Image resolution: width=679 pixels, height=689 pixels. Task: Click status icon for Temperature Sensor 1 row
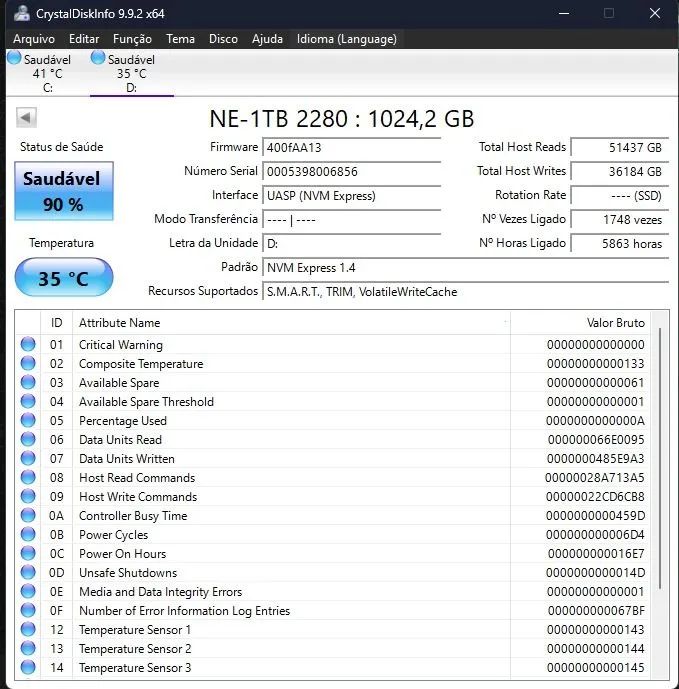click(28, 629)
